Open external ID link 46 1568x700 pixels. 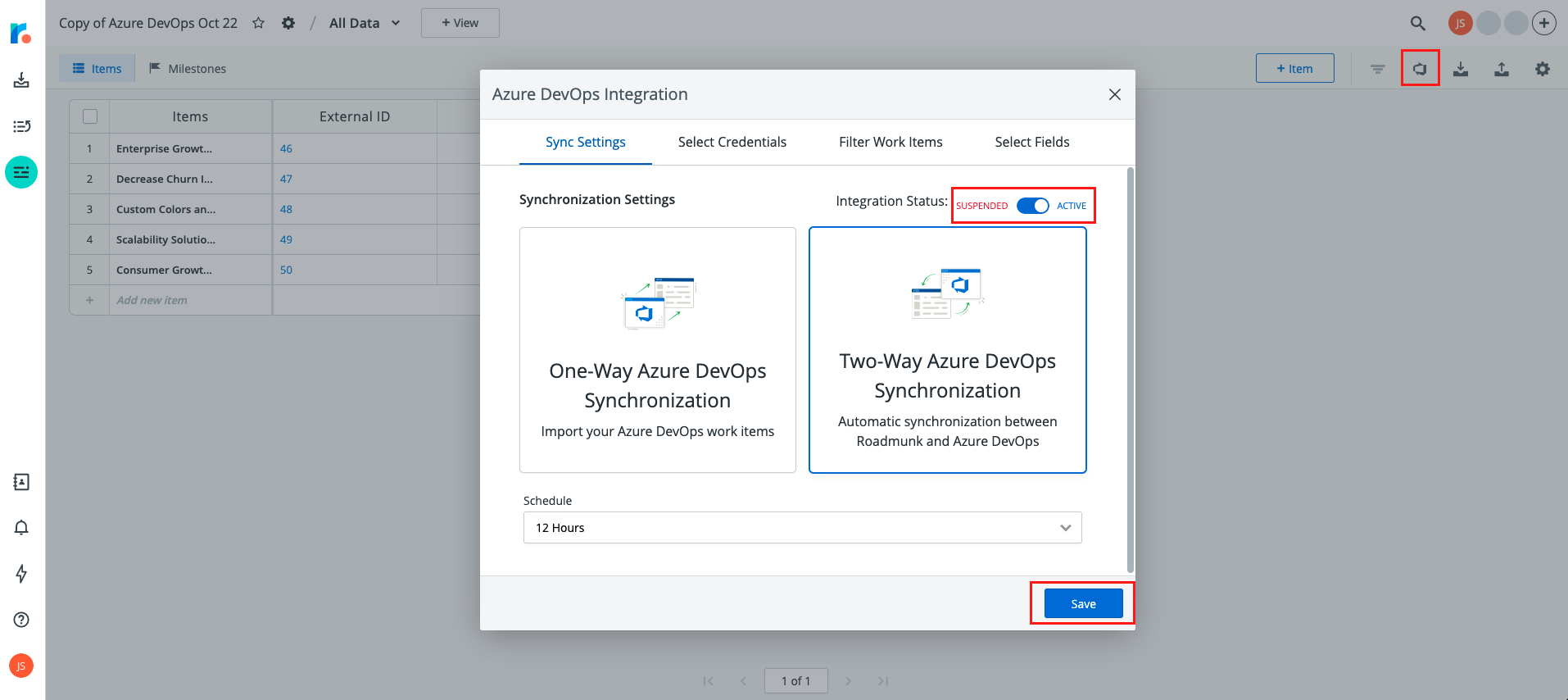click(286, 148)
